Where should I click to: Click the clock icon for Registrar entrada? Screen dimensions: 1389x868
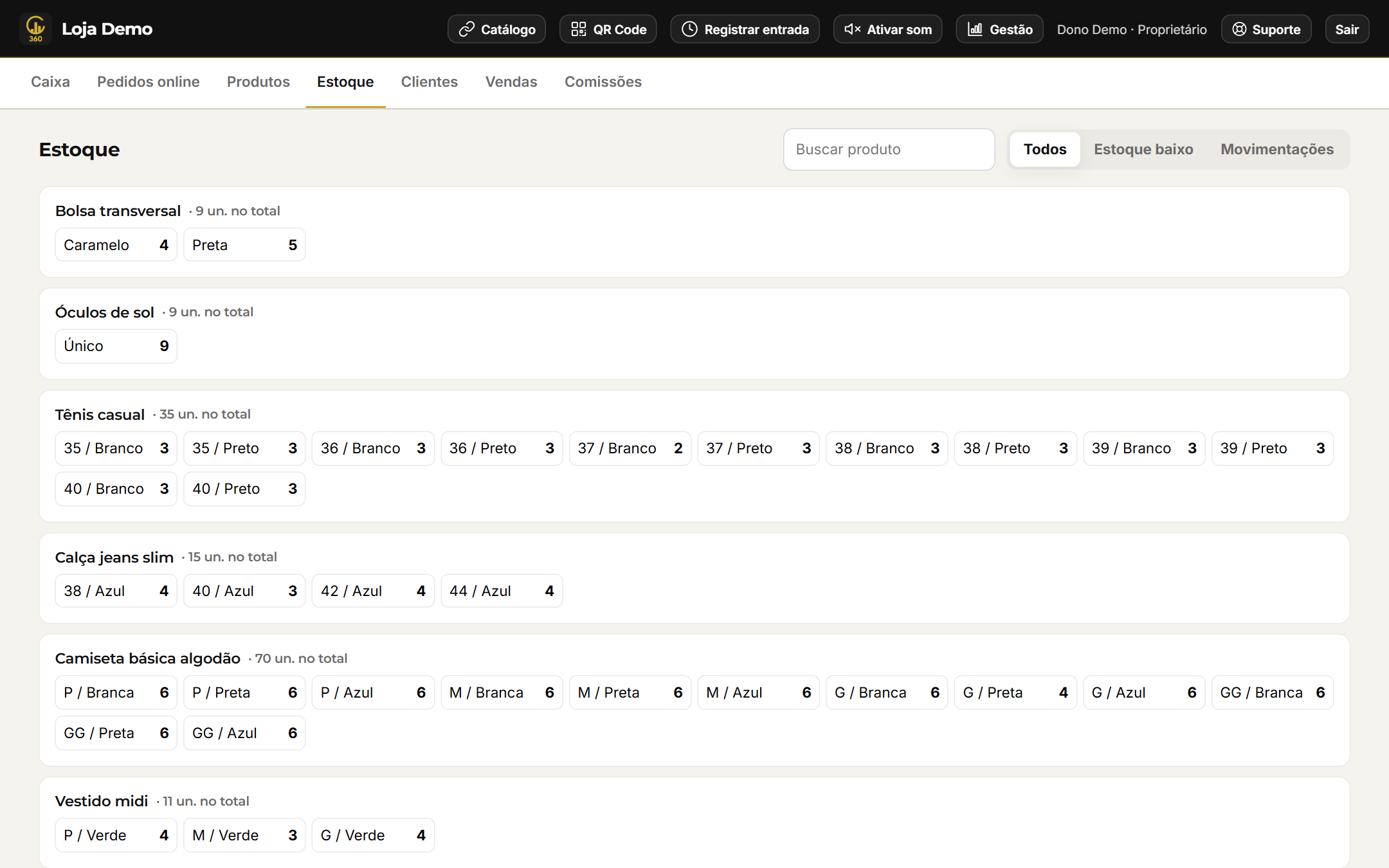689,30
